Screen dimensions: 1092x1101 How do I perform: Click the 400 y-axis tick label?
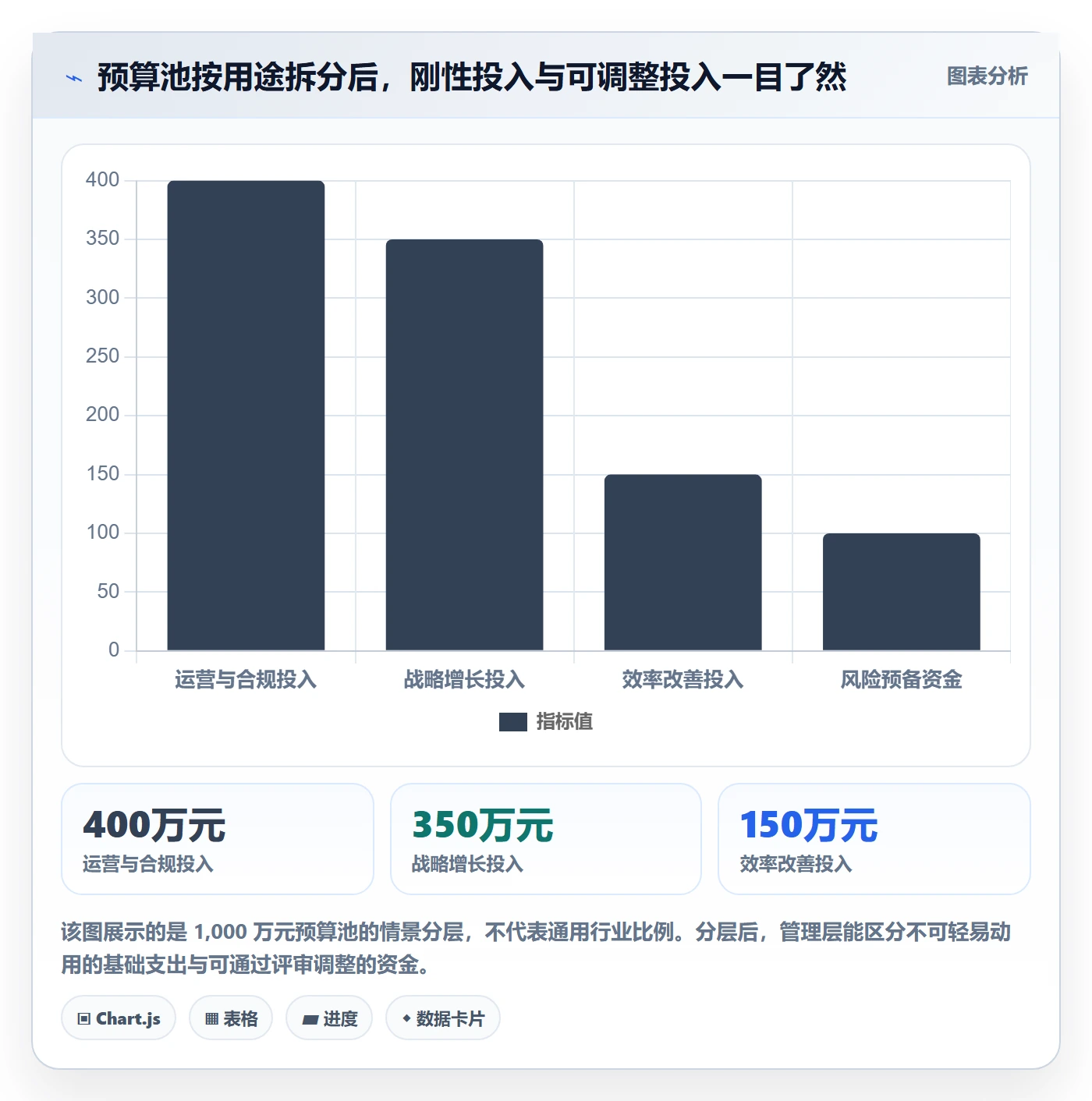coord(102,180)
